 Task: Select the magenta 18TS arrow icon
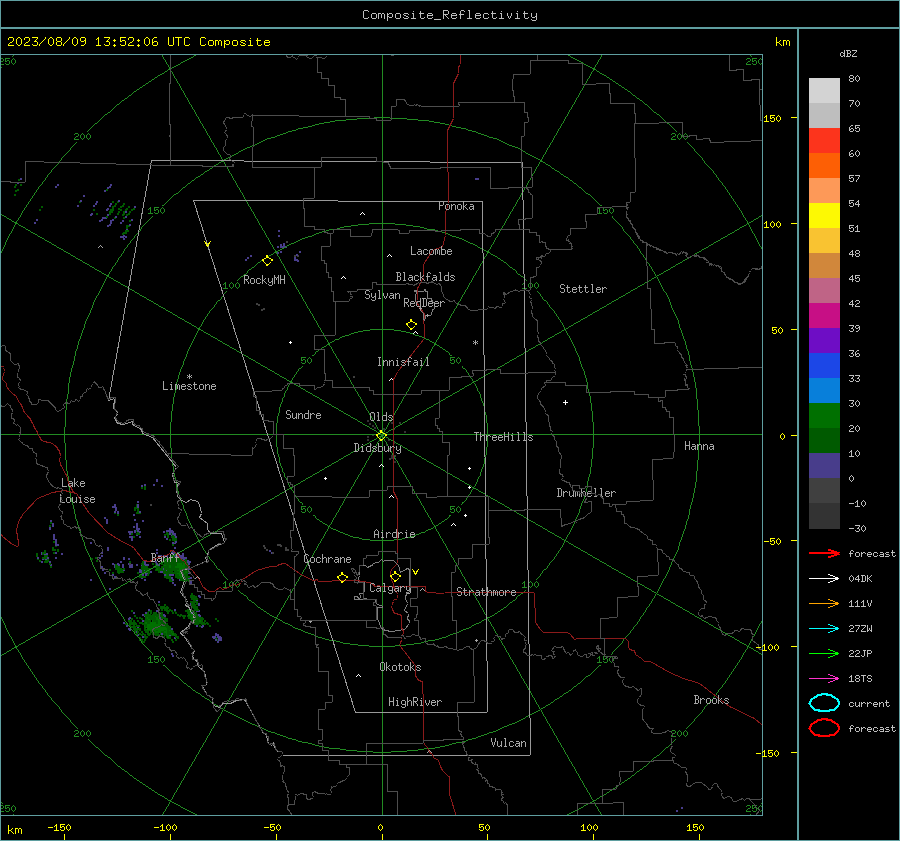point(824,679)
